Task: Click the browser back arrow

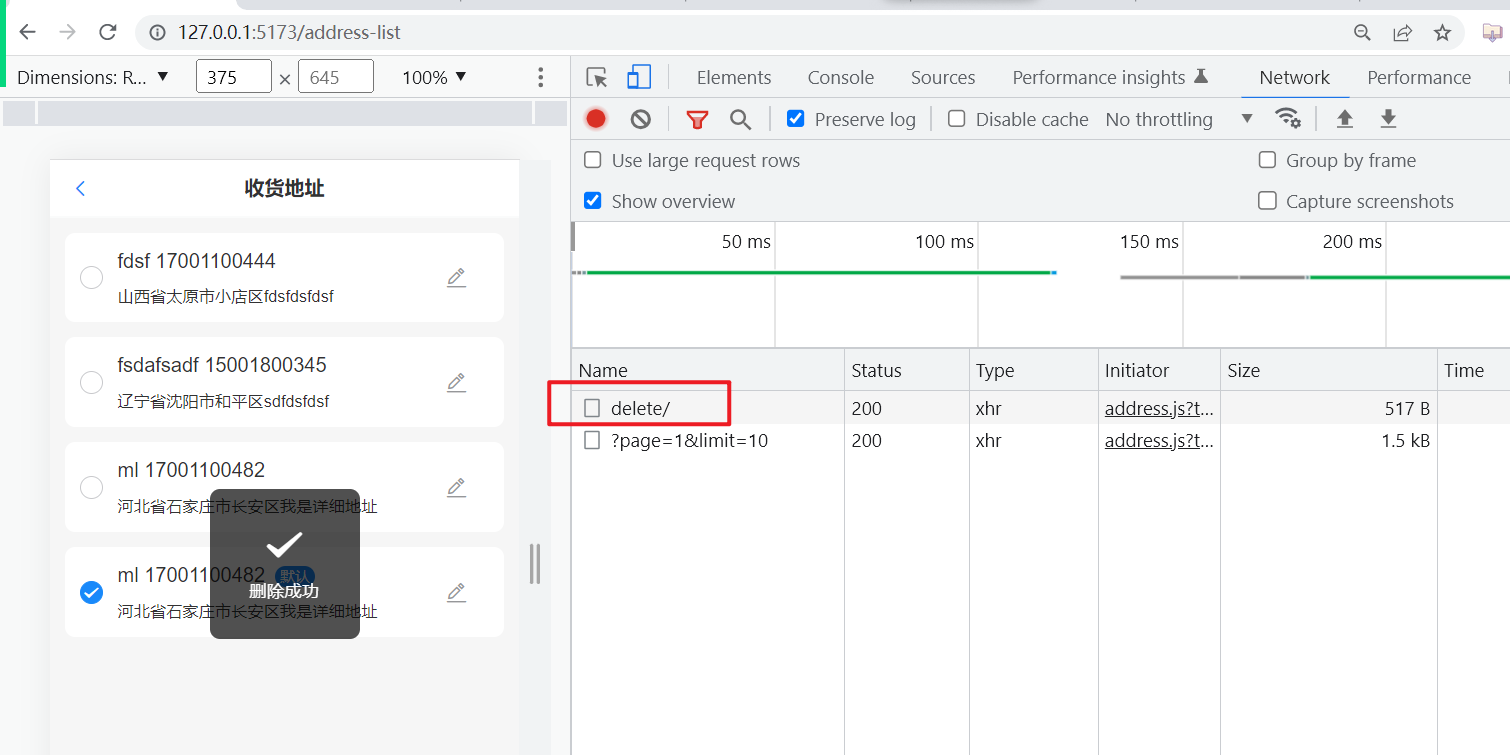Action: pos(27,32)
